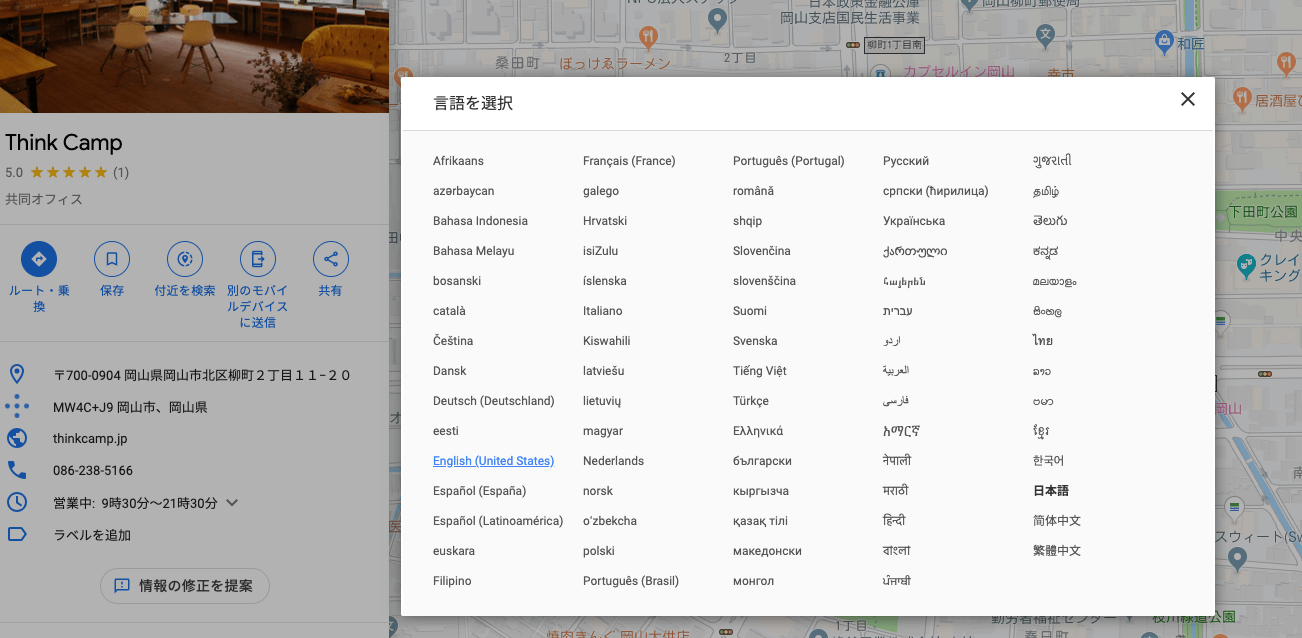Select azərbaycan language

(x=463, y=191)
